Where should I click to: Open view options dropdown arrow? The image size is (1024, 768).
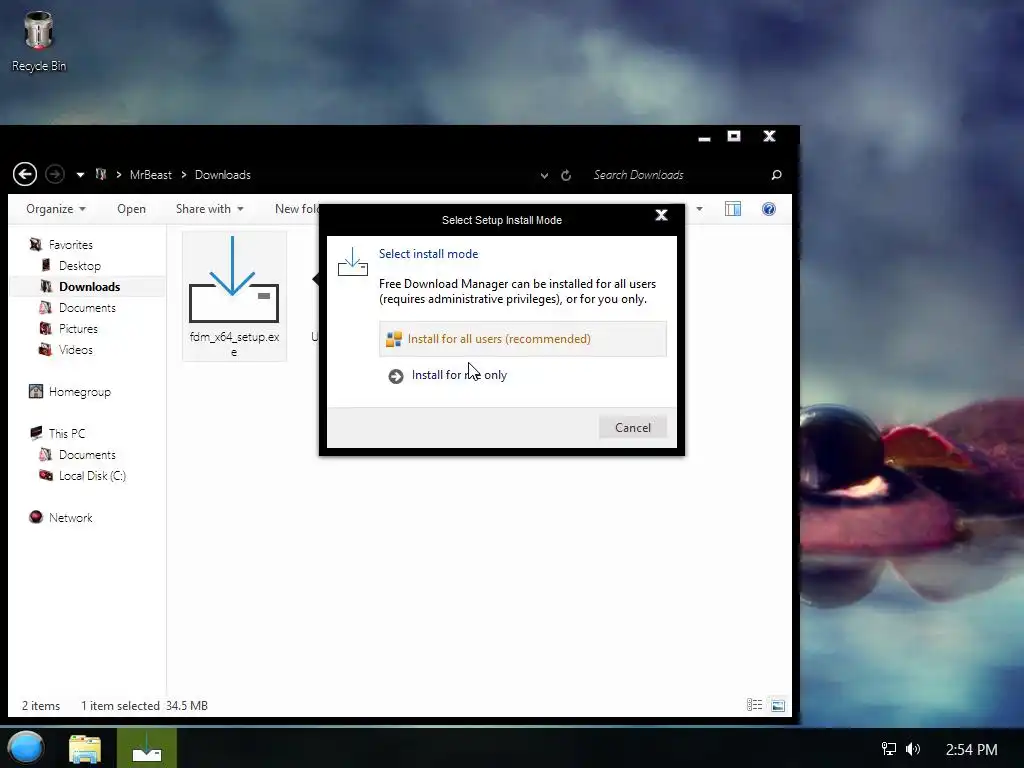(x=699, y=209)
